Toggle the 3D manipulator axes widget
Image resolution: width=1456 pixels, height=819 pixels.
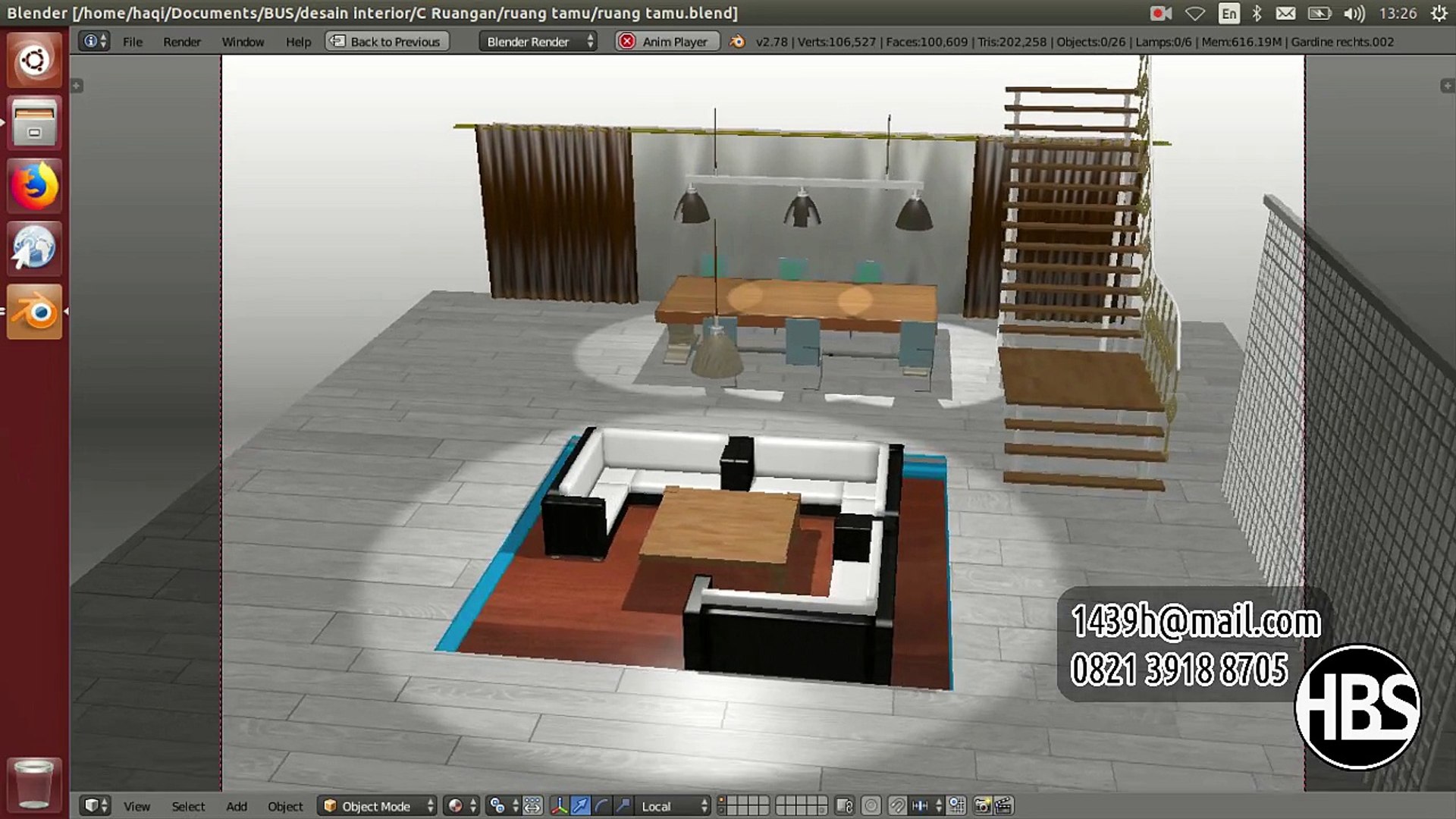pyautogui.click(x=559, y=805)
